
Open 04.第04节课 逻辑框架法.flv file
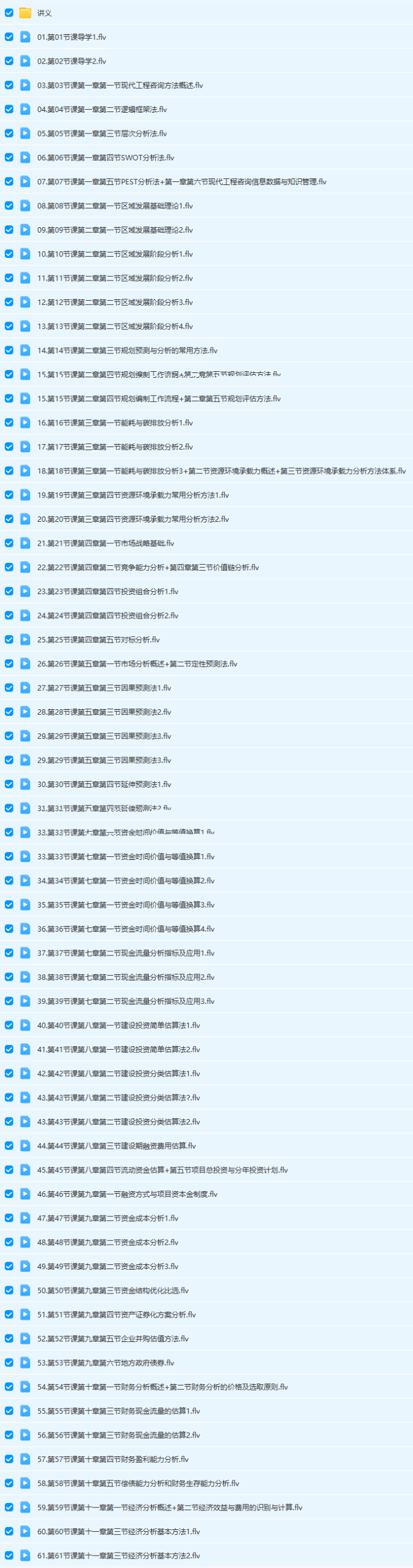coord(102,110)
